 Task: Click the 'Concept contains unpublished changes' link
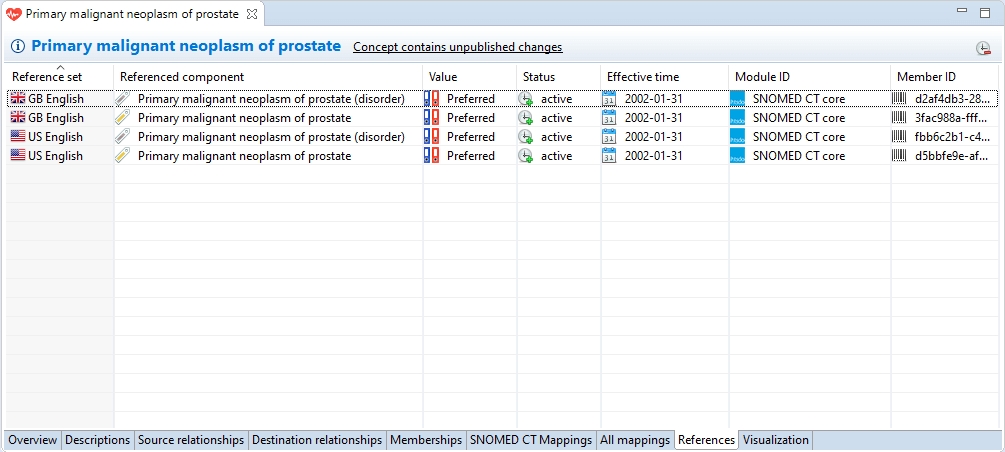[x=457, y=47]
